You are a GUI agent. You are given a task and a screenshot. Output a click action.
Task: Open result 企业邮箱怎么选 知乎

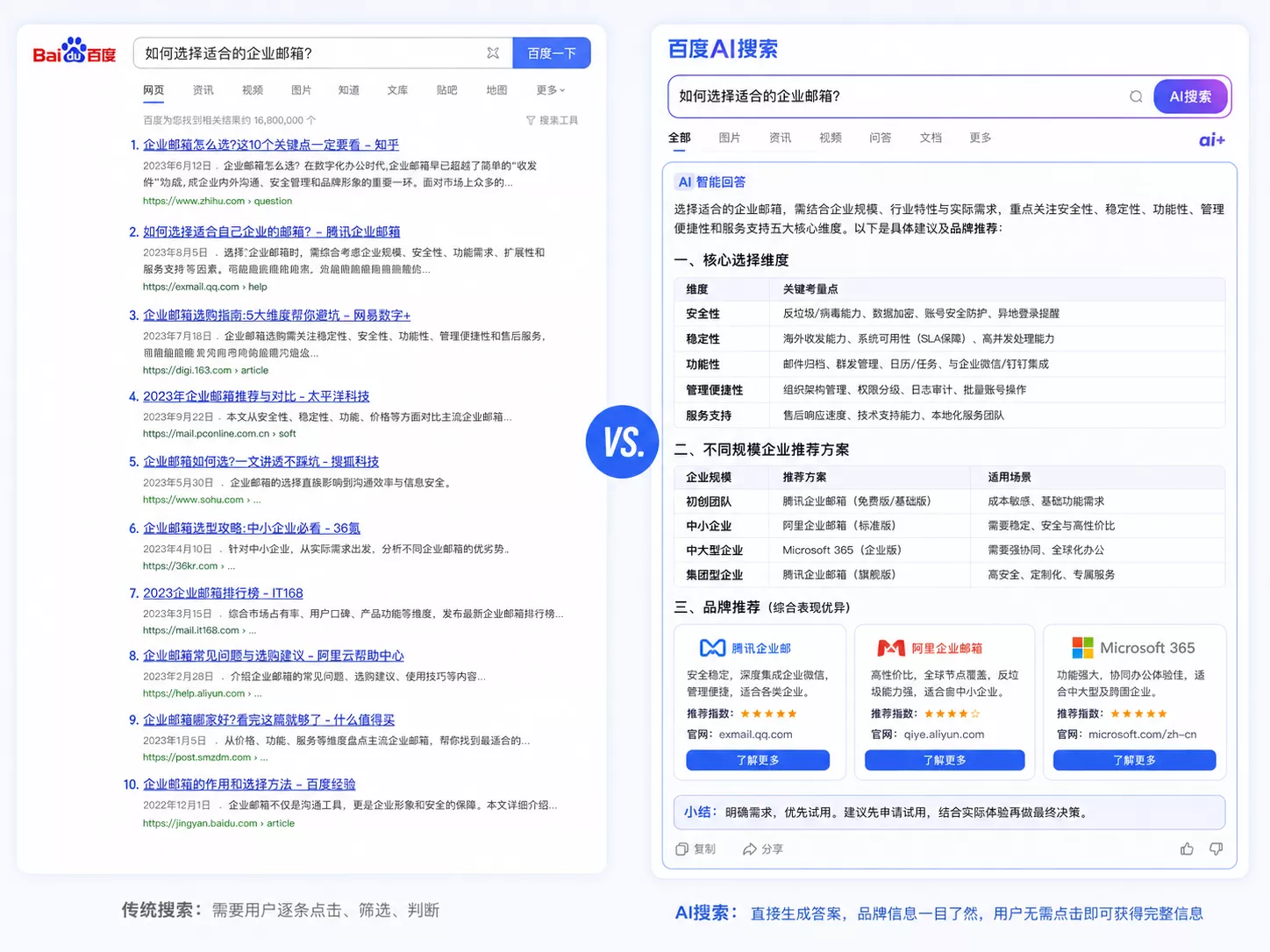click(x=271, y=145)
